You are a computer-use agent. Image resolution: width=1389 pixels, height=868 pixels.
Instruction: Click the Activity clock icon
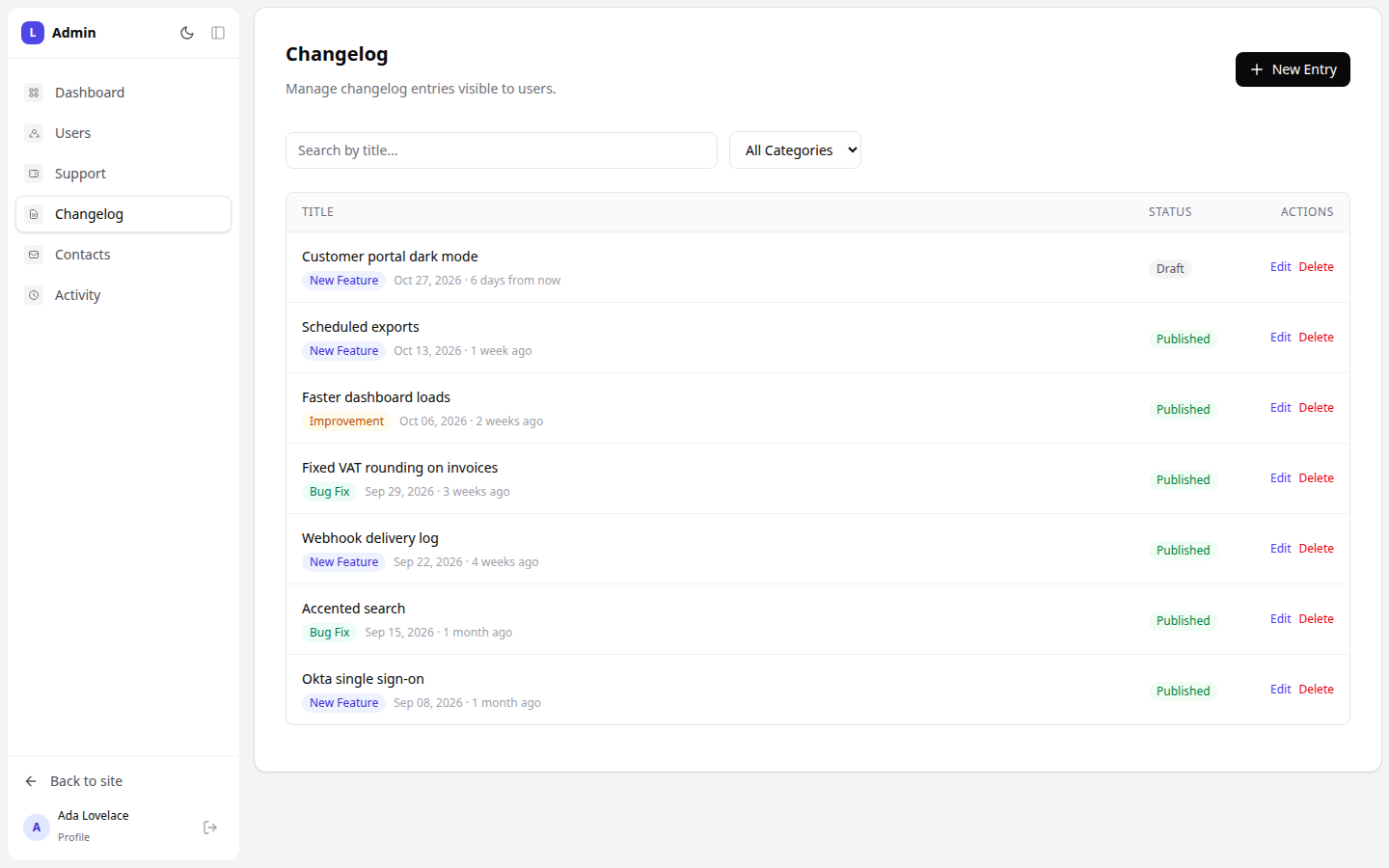34,295
